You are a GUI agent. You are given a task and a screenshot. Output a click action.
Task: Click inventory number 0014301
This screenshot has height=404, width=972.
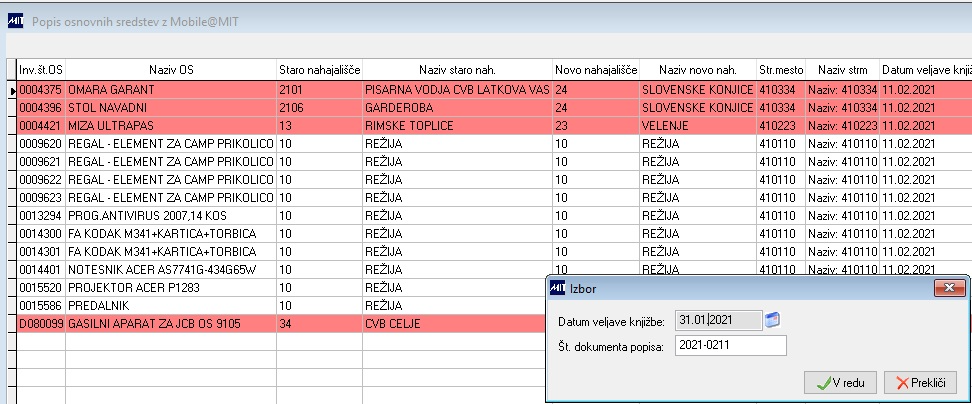coord(41,252)
